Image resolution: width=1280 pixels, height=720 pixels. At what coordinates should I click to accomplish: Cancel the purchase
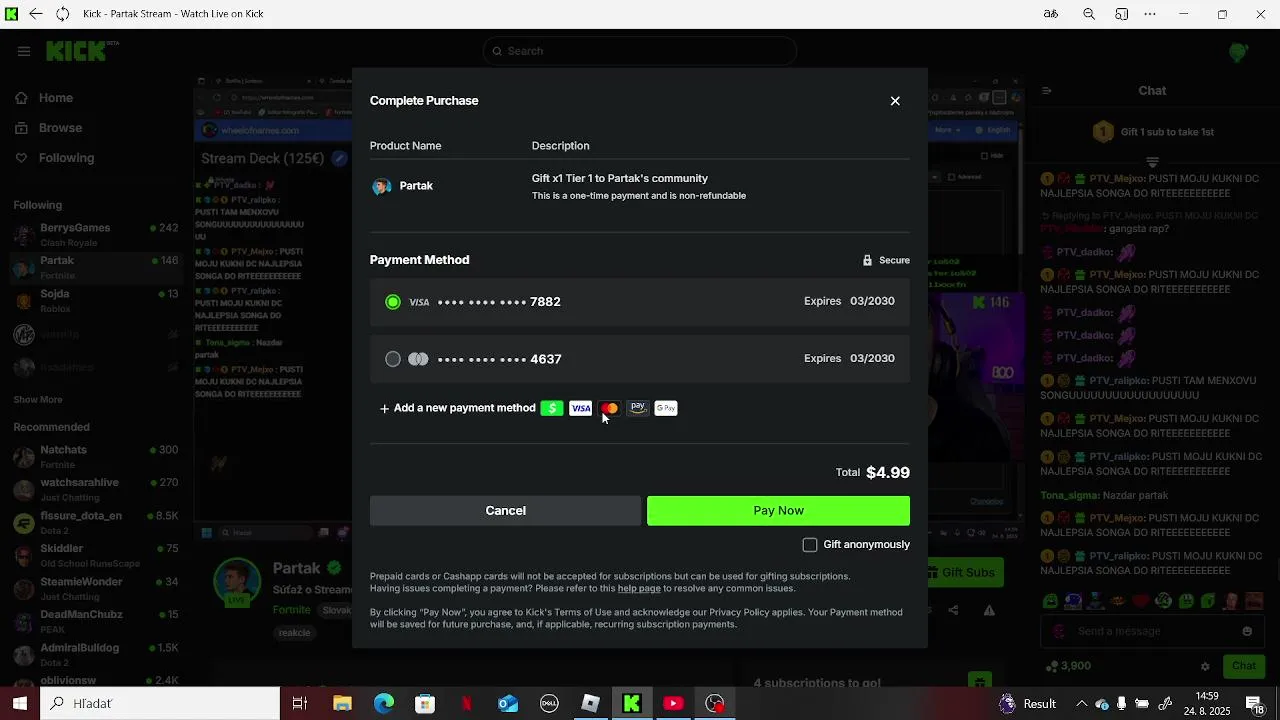505,511
